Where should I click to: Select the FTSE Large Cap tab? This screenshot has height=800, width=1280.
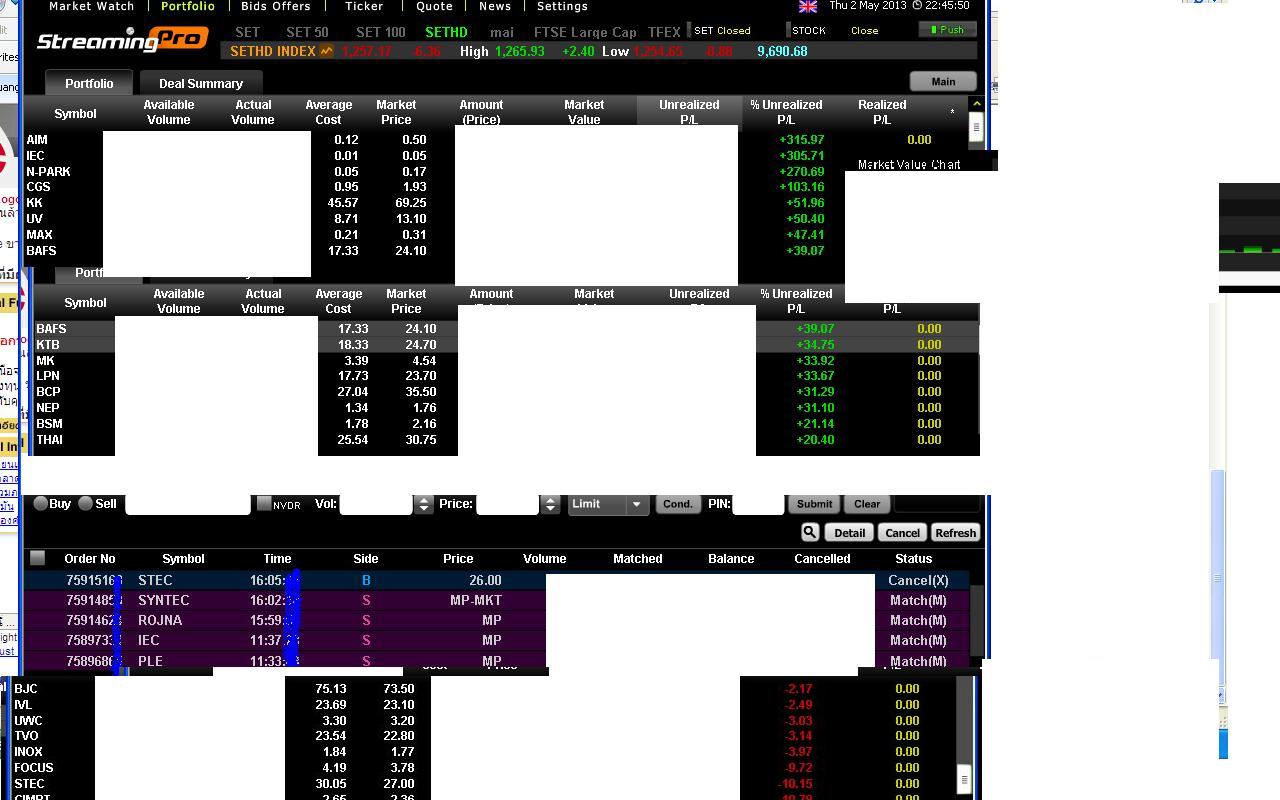click(585, 32)
